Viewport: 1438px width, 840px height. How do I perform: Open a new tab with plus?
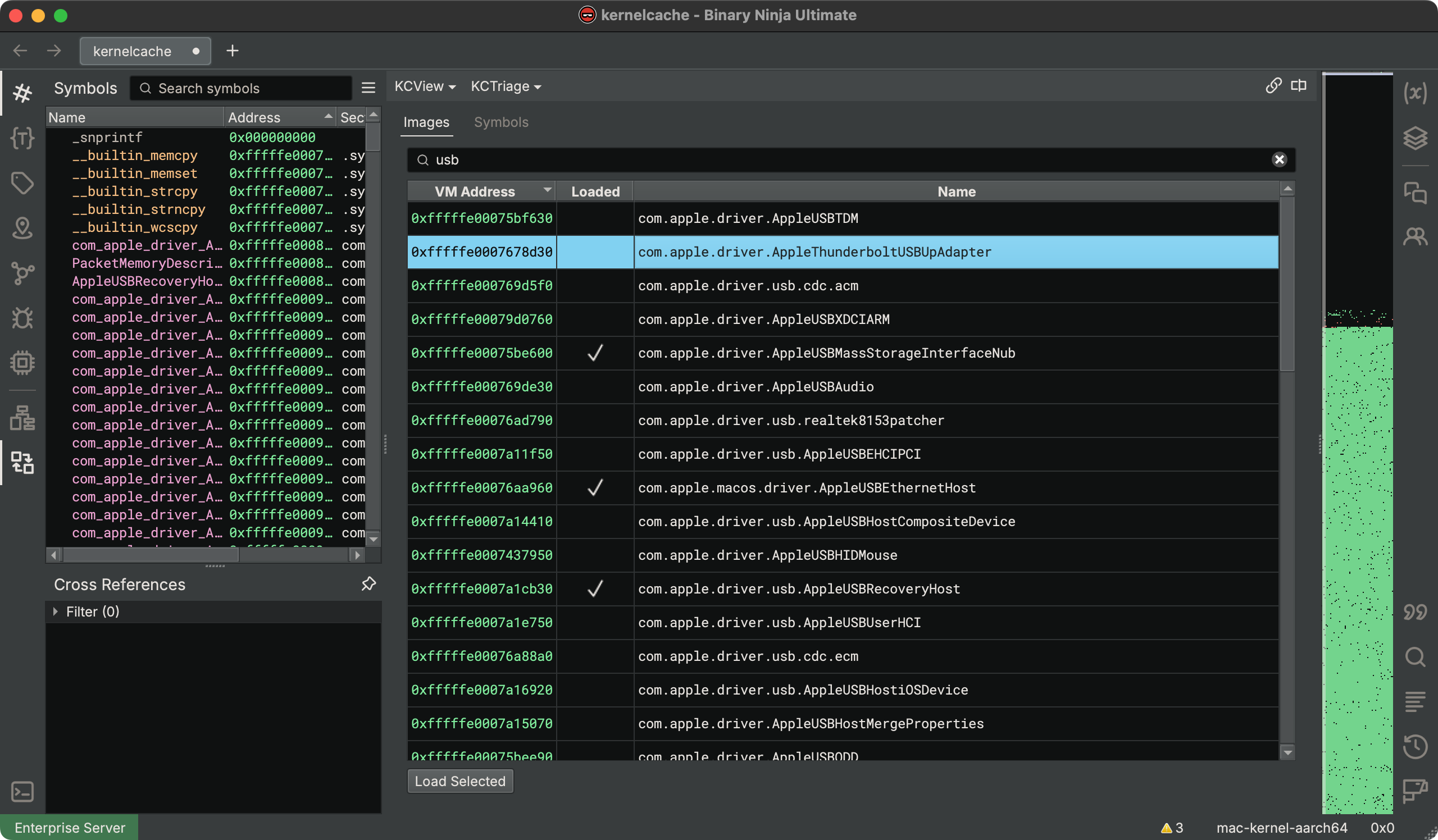point(232,51)
